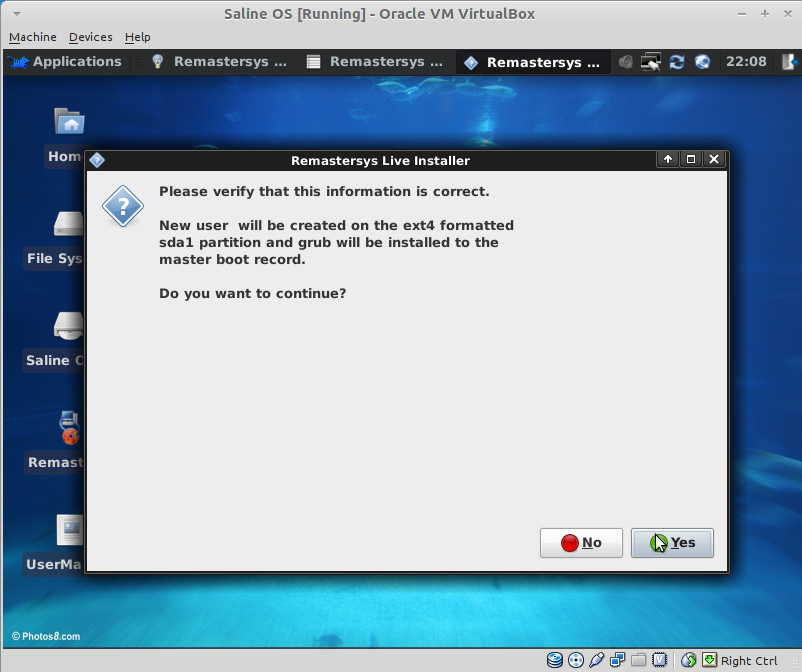Click the 'Do you want to continue?' text

pos(253,294)
